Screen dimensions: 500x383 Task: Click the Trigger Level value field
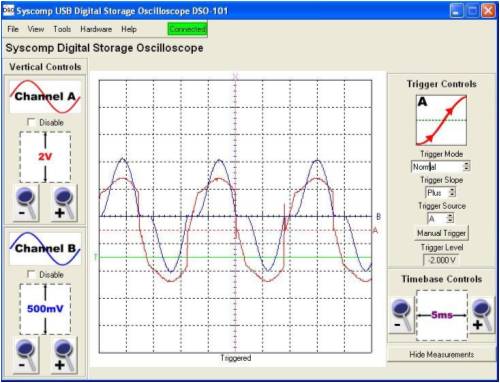click(441, 260)
